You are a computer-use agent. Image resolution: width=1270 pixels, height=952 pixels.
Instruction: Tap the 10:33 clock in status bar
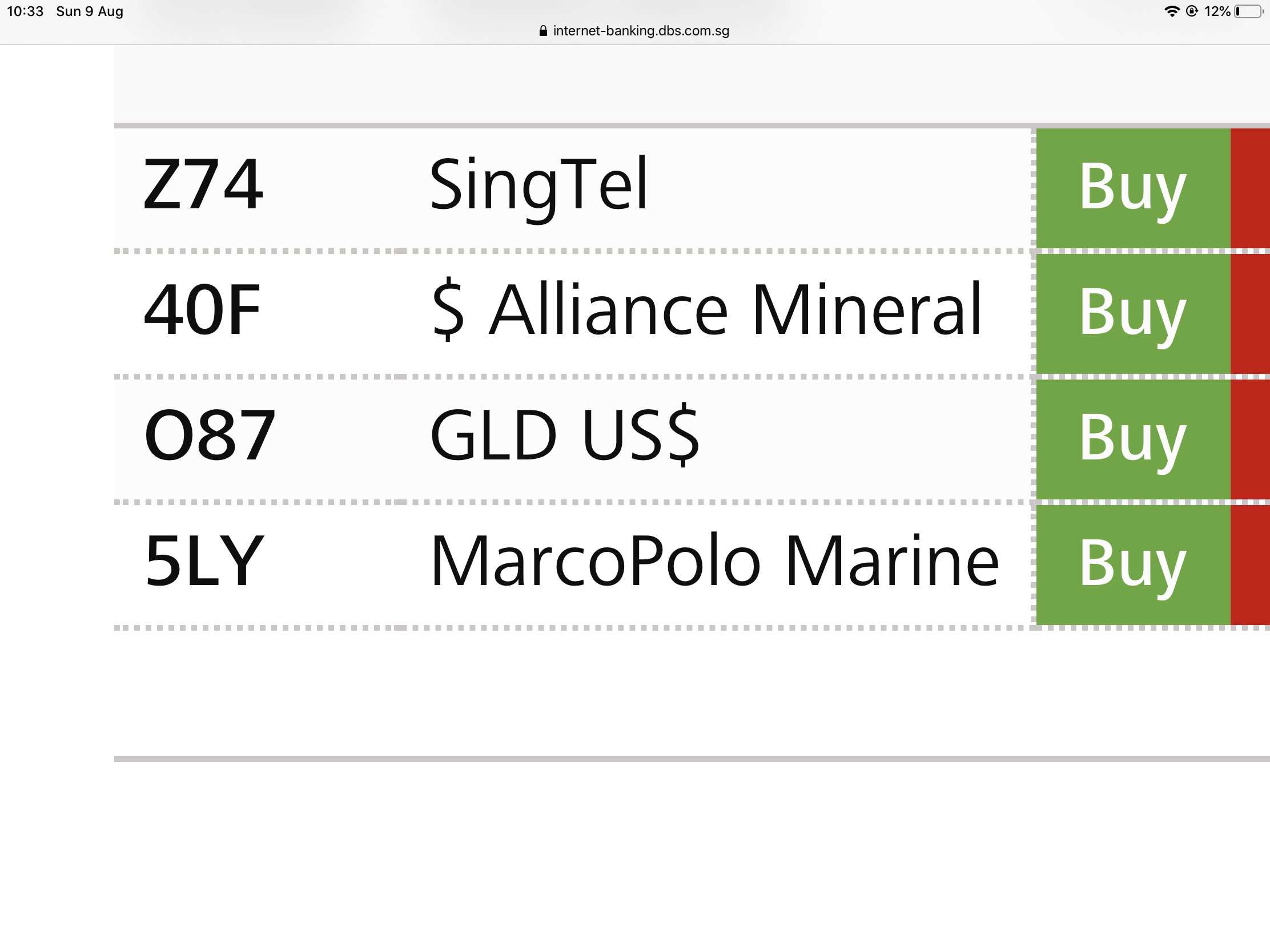[25, 11]
